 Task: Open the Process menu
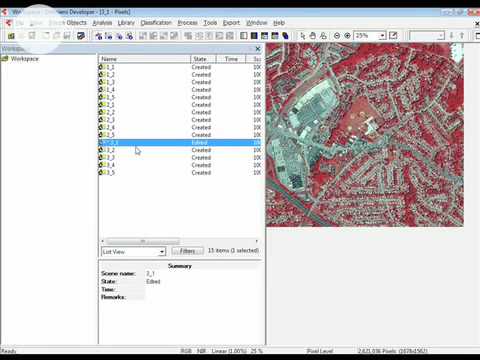tap(187, 23)
